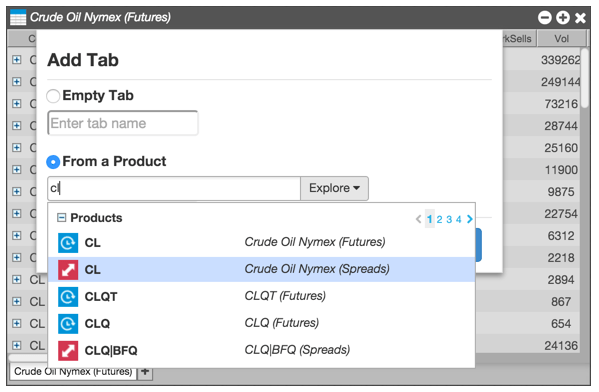Expand the row with volume 11900
Screen dimensions: 599x392
[x=16, y=170]
